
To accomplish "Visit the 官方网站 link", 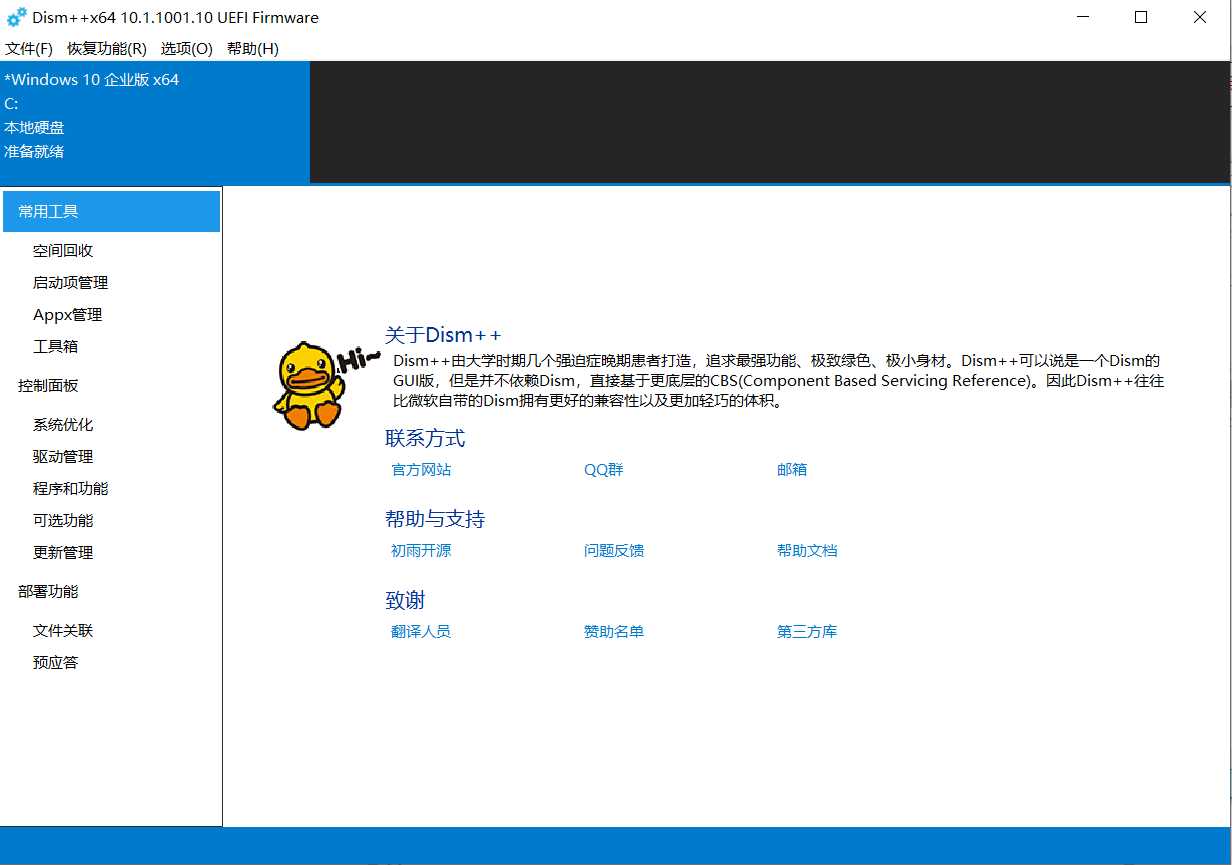I will [421, 470].
